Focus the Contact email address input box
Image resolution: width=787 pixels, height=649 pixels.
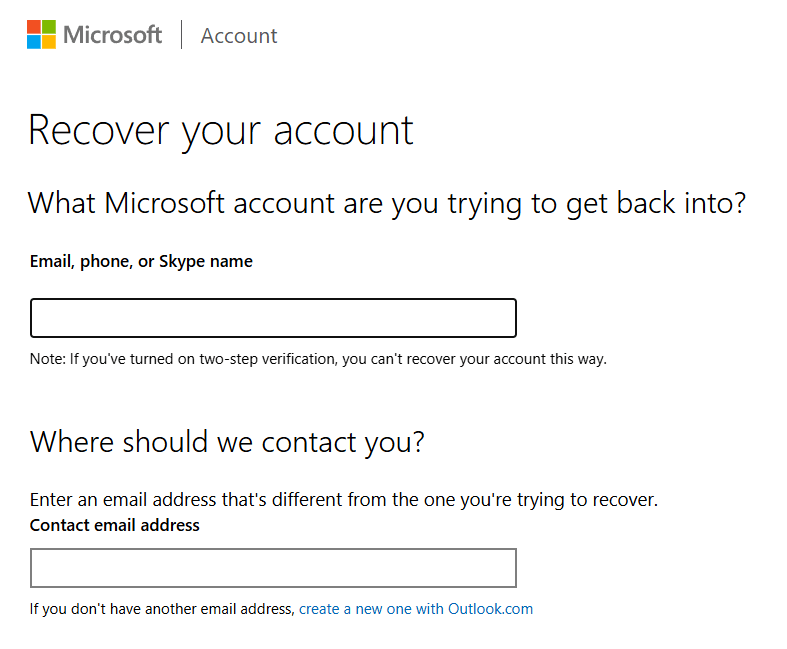(273, 568)
